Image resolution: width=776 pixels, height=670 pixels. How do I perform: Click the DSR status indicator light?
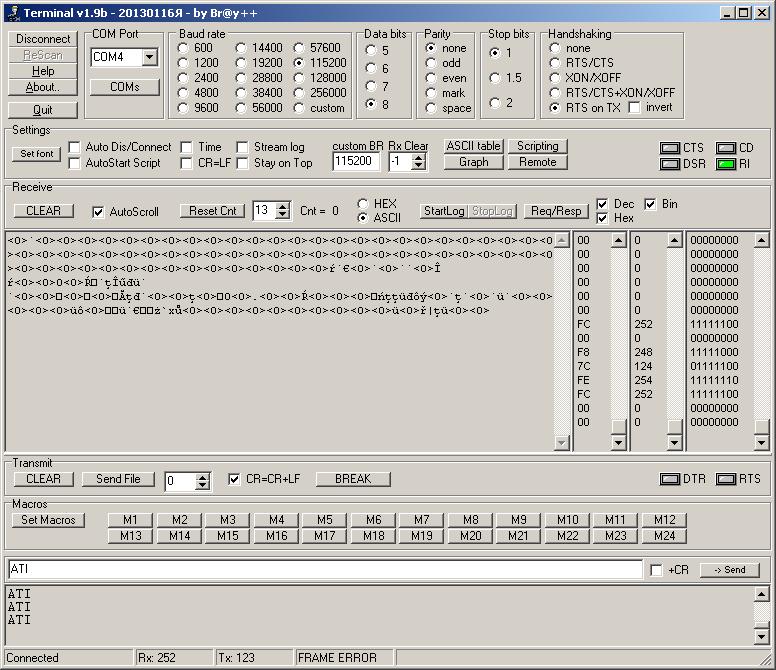(670, 164)
